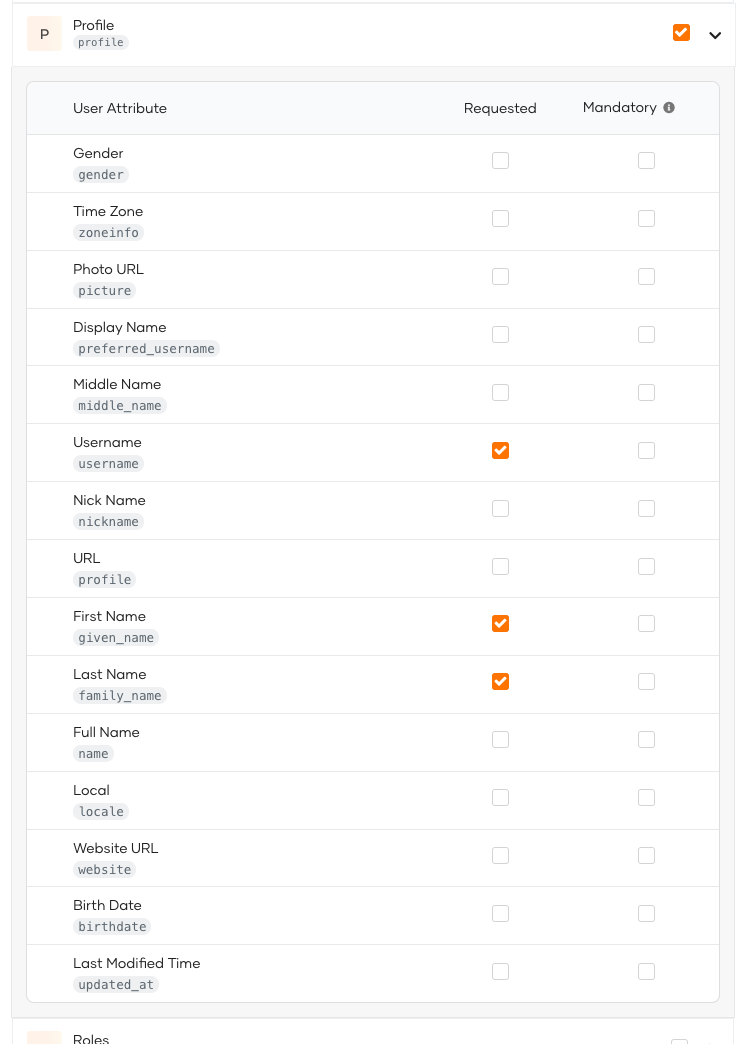The width and height of the screenshot is (749, 1044).
Task: Click the info icon beside Mandatory
Action: (x=668, y=107)
